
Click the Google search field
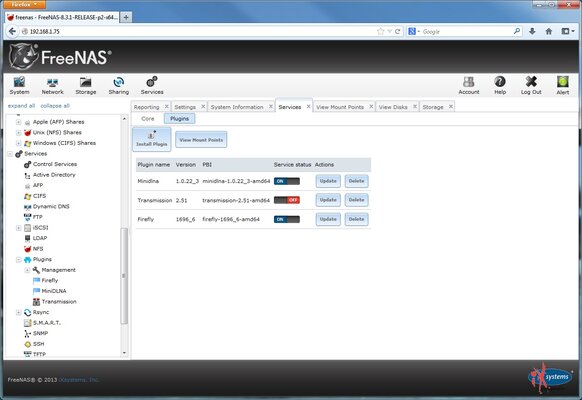pyautogui.click(x=465, y=32)
